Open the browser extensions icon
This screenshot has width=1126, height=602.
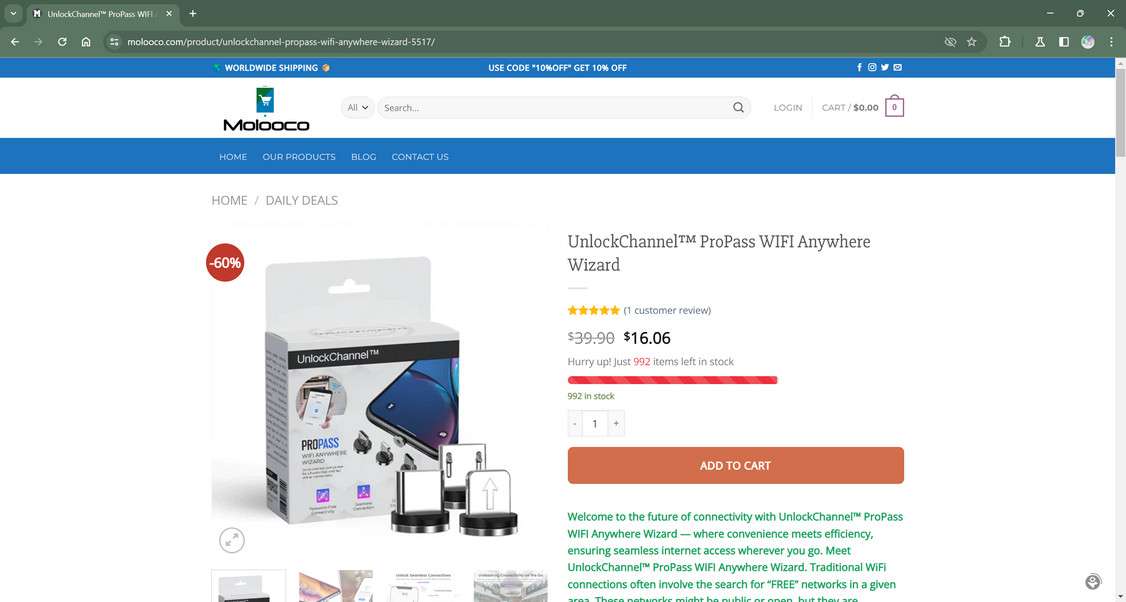click(1005, 42)
